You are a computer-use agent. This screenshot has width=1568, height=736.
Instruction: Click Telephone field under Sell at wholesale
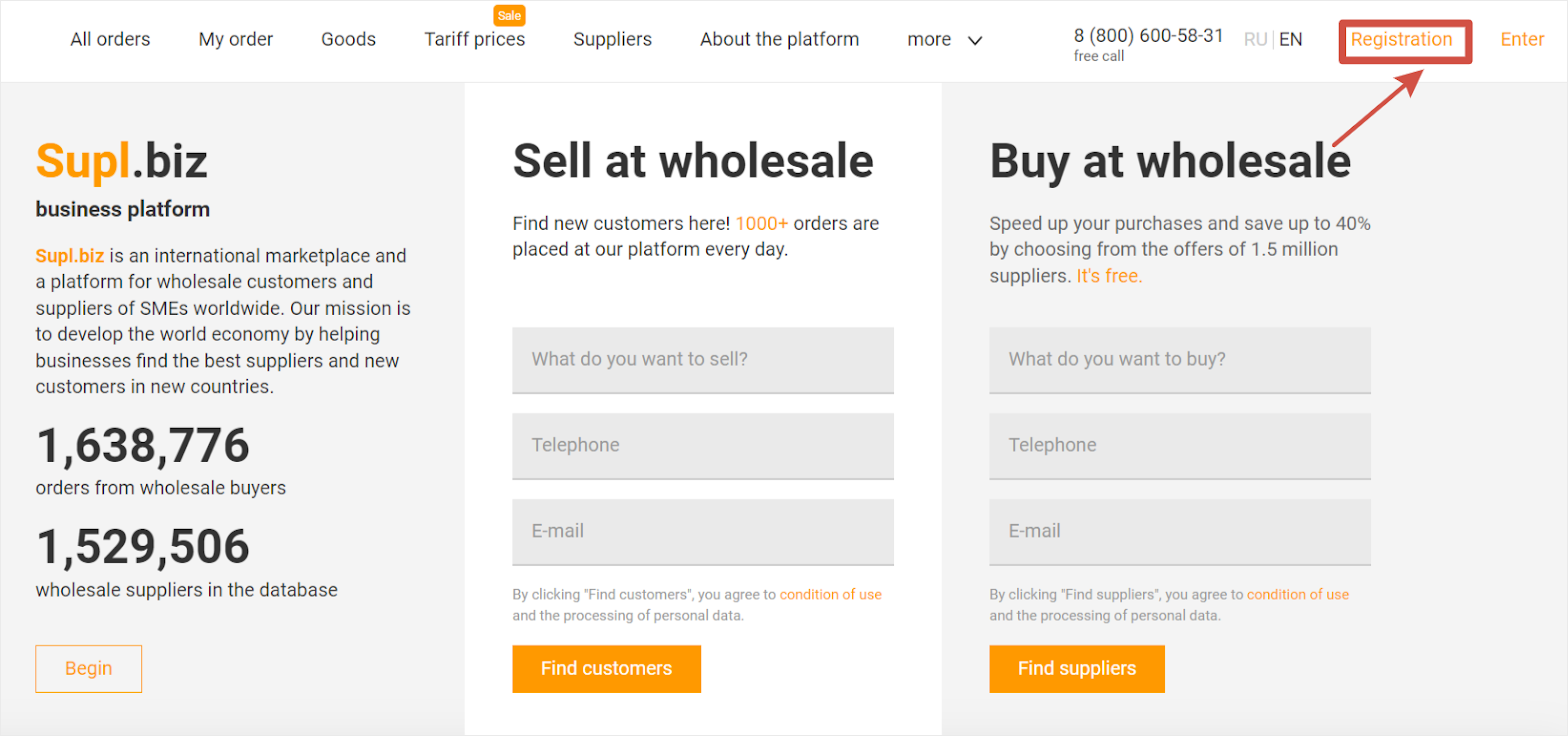click(x=702, y=445)
